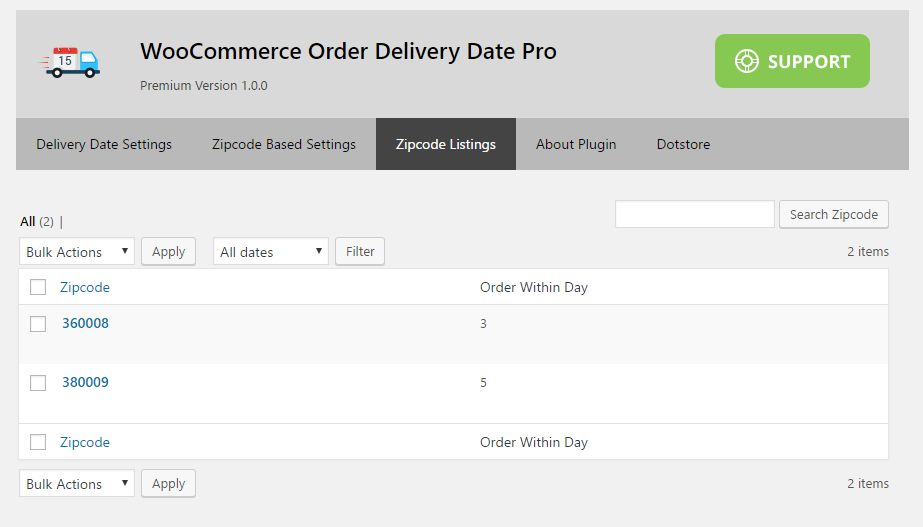Image resolution: width=923 pixels, height=527 pixels.
Task: Focus the zipcode search input field
Action: (694, 214)
